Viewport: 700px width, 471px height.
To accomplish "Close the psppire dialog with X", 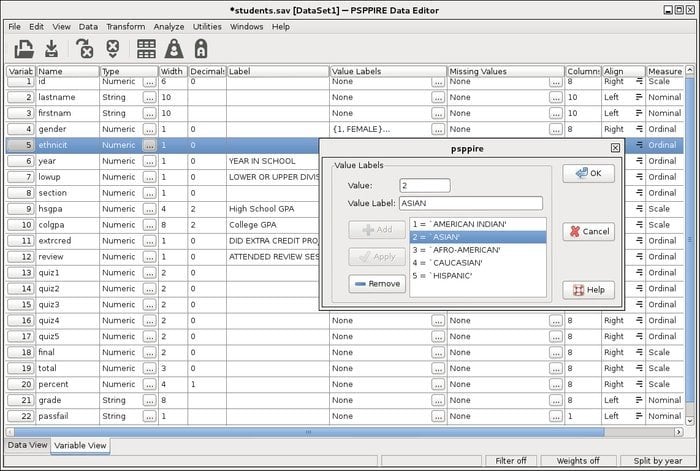I will (x=615, y=148).
